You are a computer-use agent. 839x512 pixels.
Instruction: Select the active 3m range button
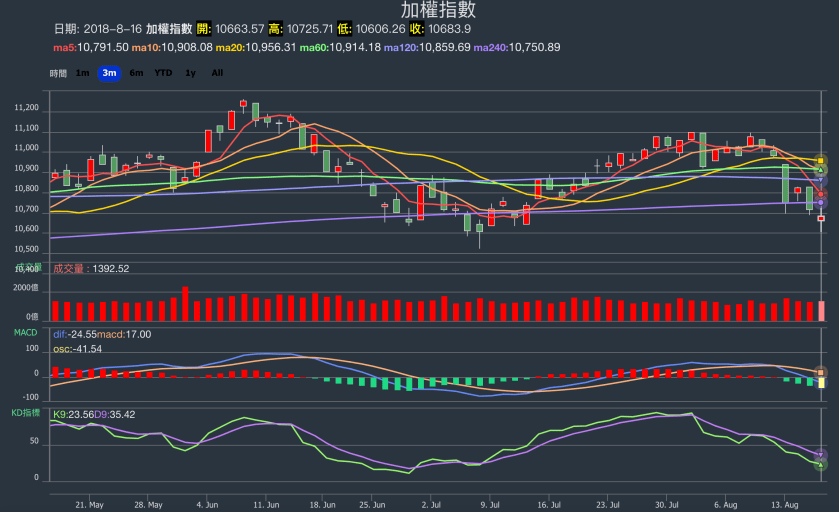109,73
